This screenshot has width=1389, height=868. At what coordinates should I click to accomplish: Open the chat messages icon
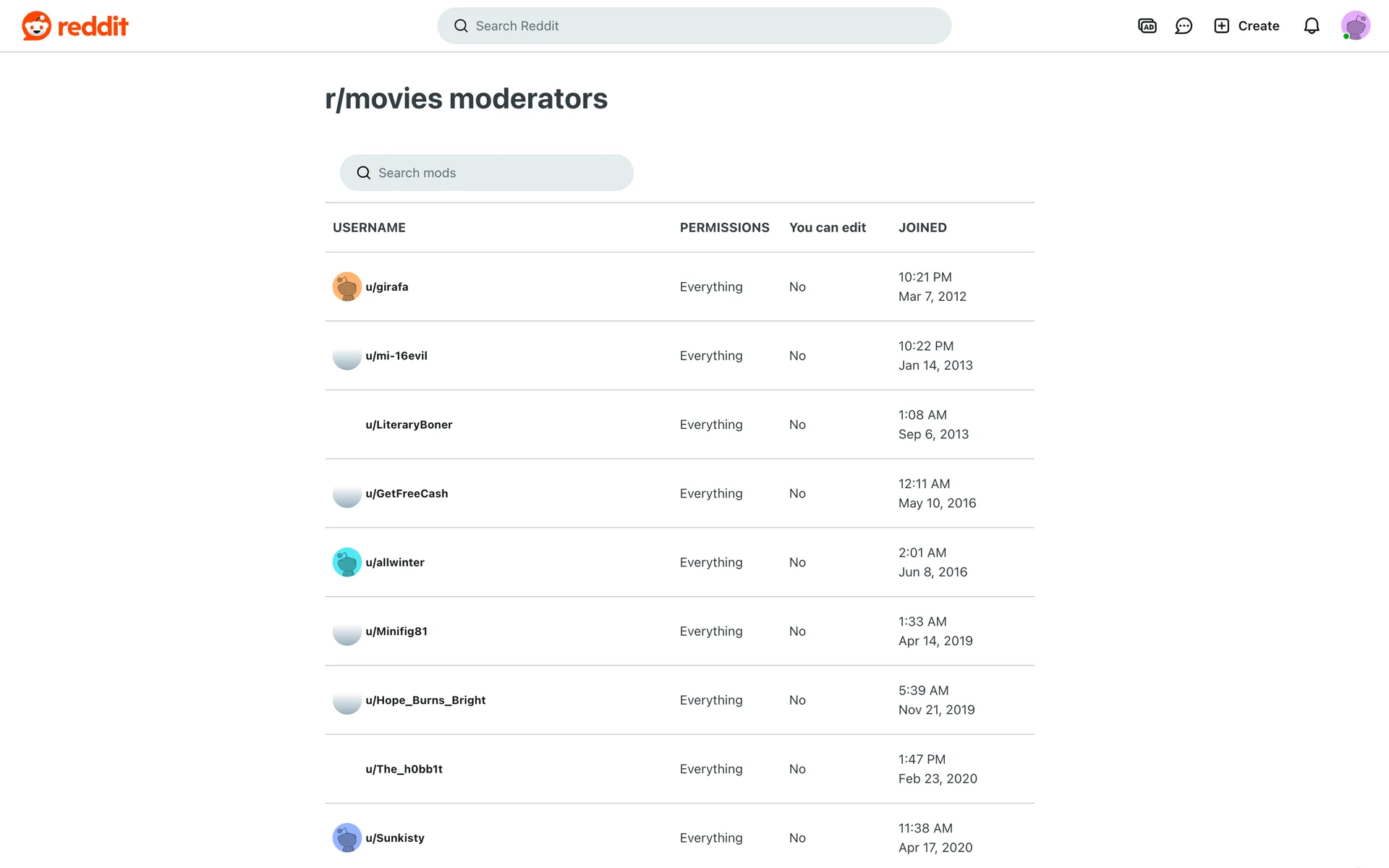tap(1184, 26)
